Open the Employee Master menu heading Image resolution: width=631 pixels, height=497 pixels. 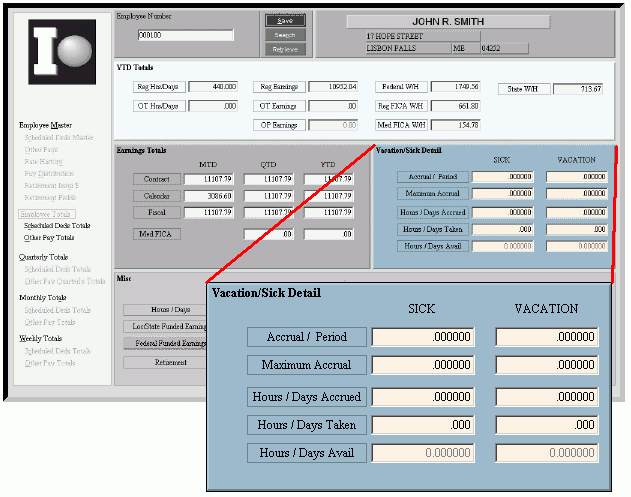[x=46, y=125]
